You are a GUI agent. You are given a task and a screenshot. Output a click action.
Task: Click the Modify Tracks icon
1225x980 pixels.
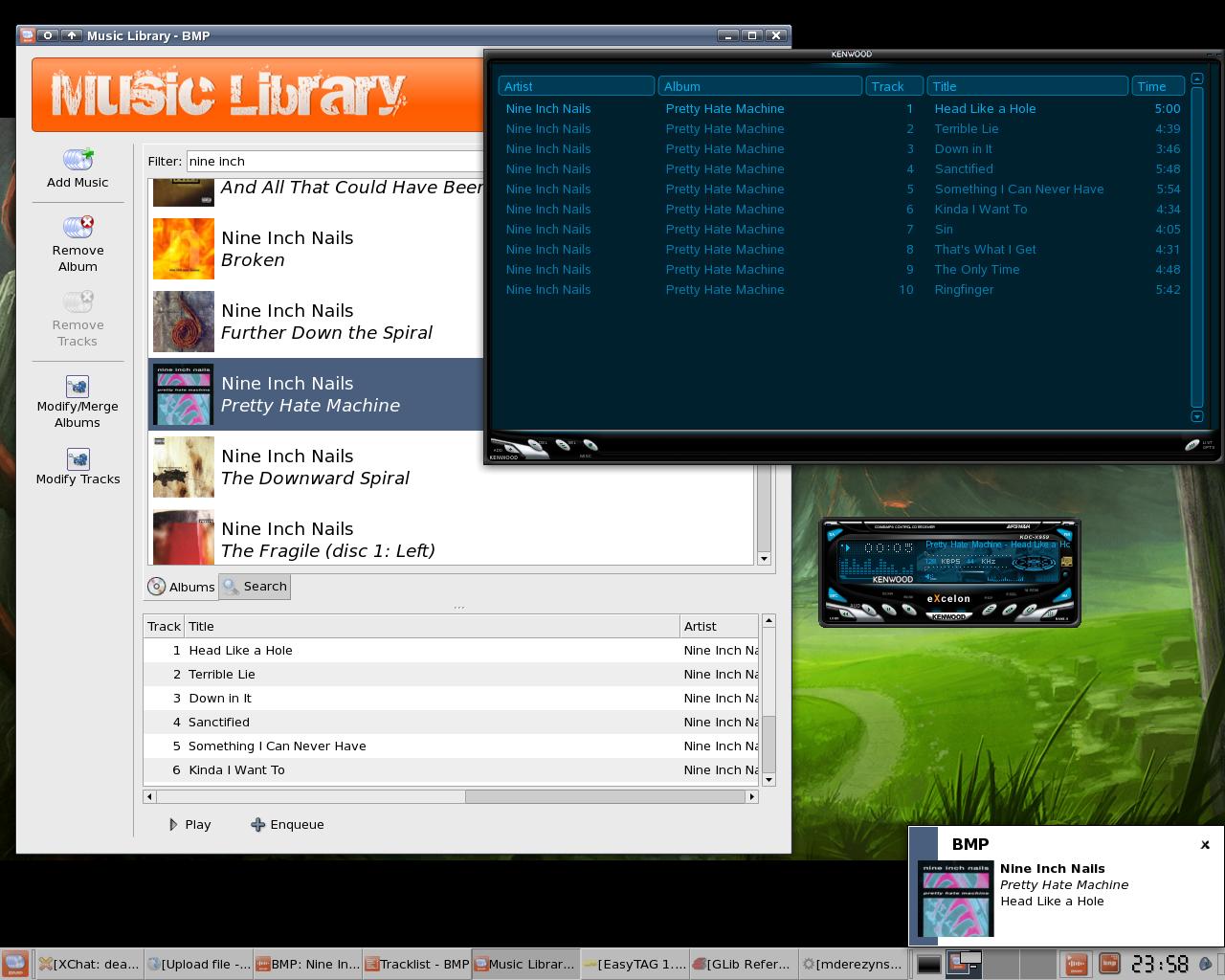(78, 459)
